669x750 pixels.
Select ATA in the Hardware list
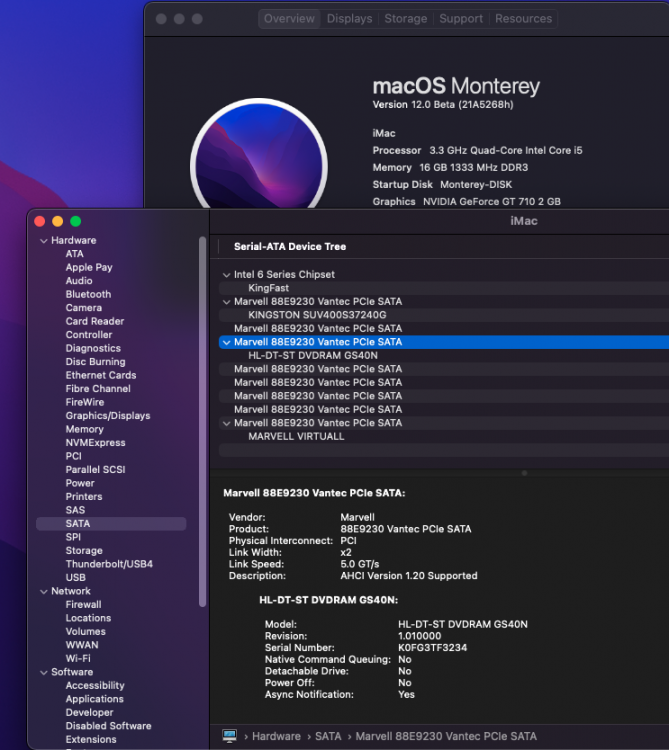tap(75, 254)
